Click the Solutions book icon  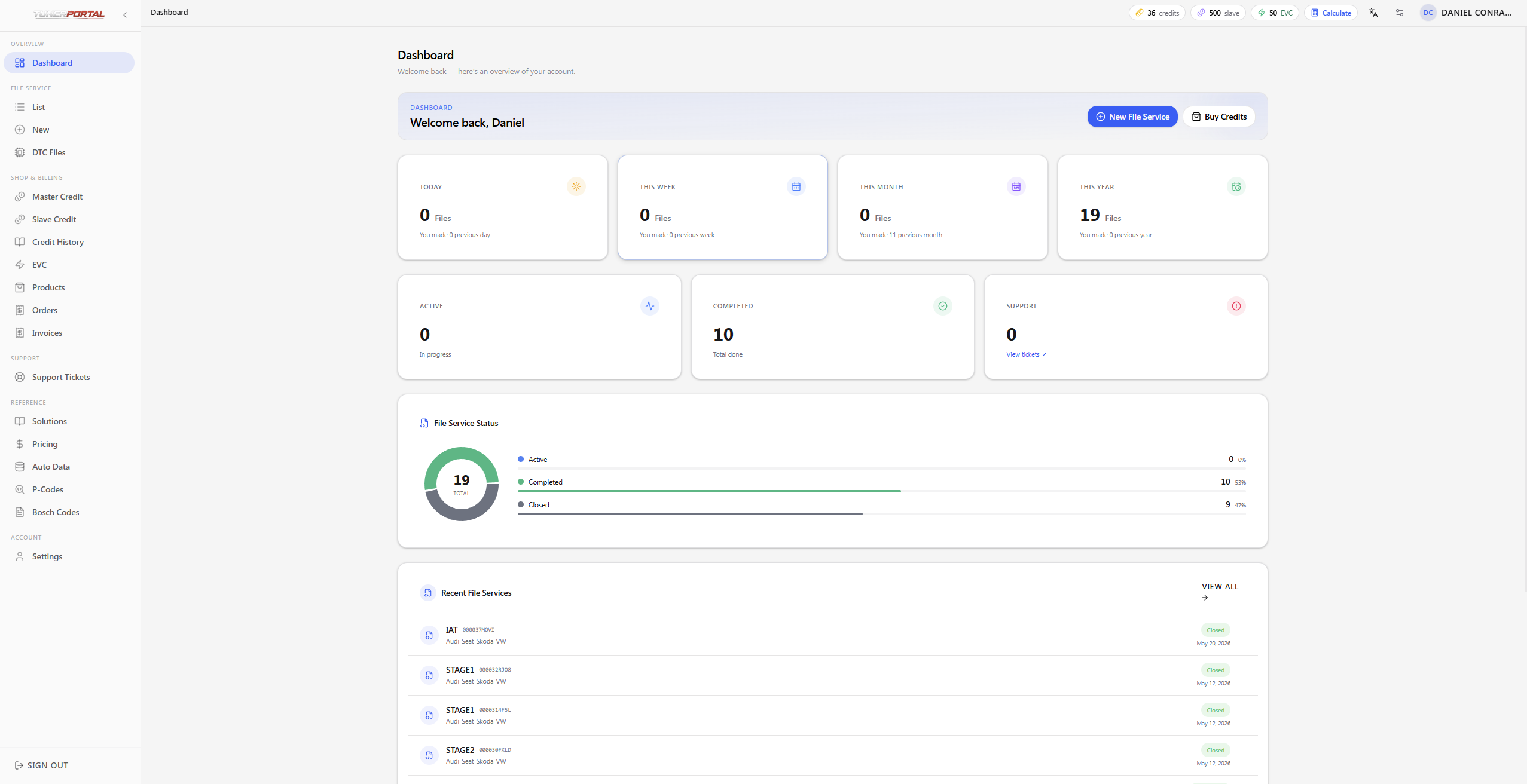click(x=20, y=421)
